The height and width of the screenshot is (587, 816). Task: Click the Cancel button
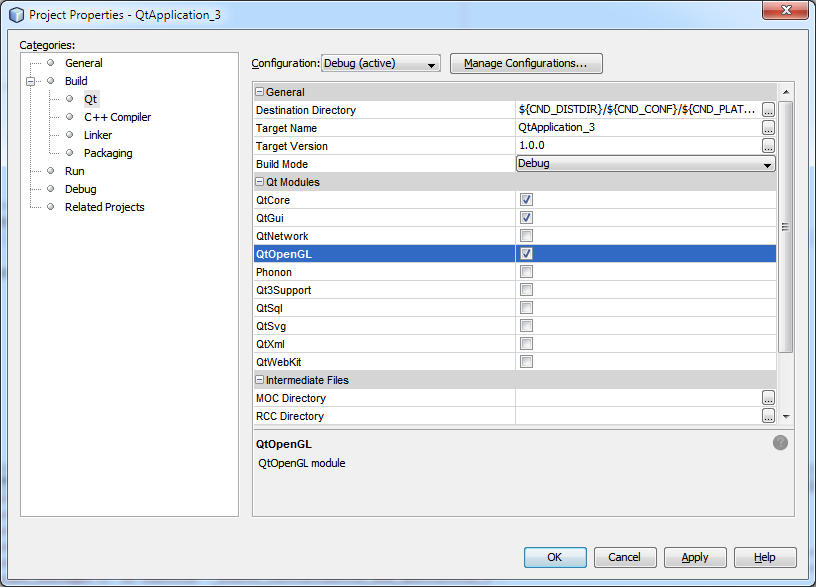click(x=624, y=557)
